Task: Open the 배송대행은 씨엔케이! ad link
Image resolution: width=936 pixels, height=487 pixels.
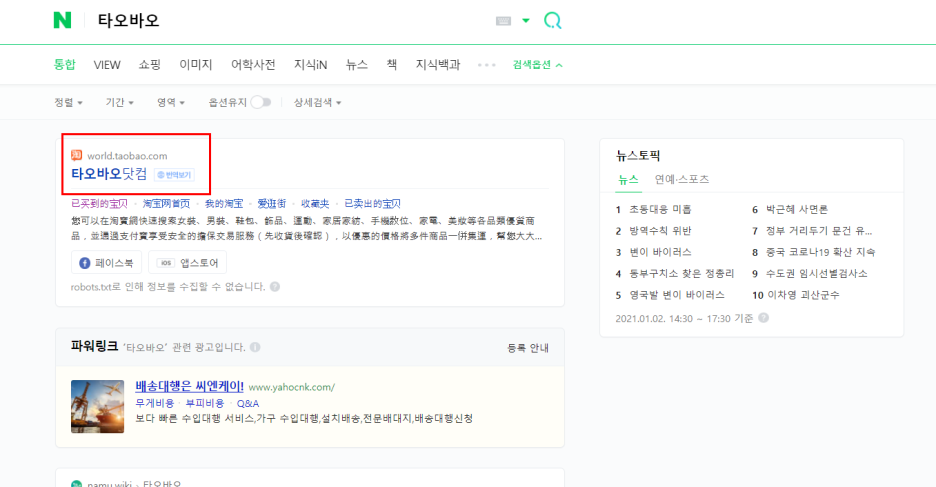Action: (189, 387)
